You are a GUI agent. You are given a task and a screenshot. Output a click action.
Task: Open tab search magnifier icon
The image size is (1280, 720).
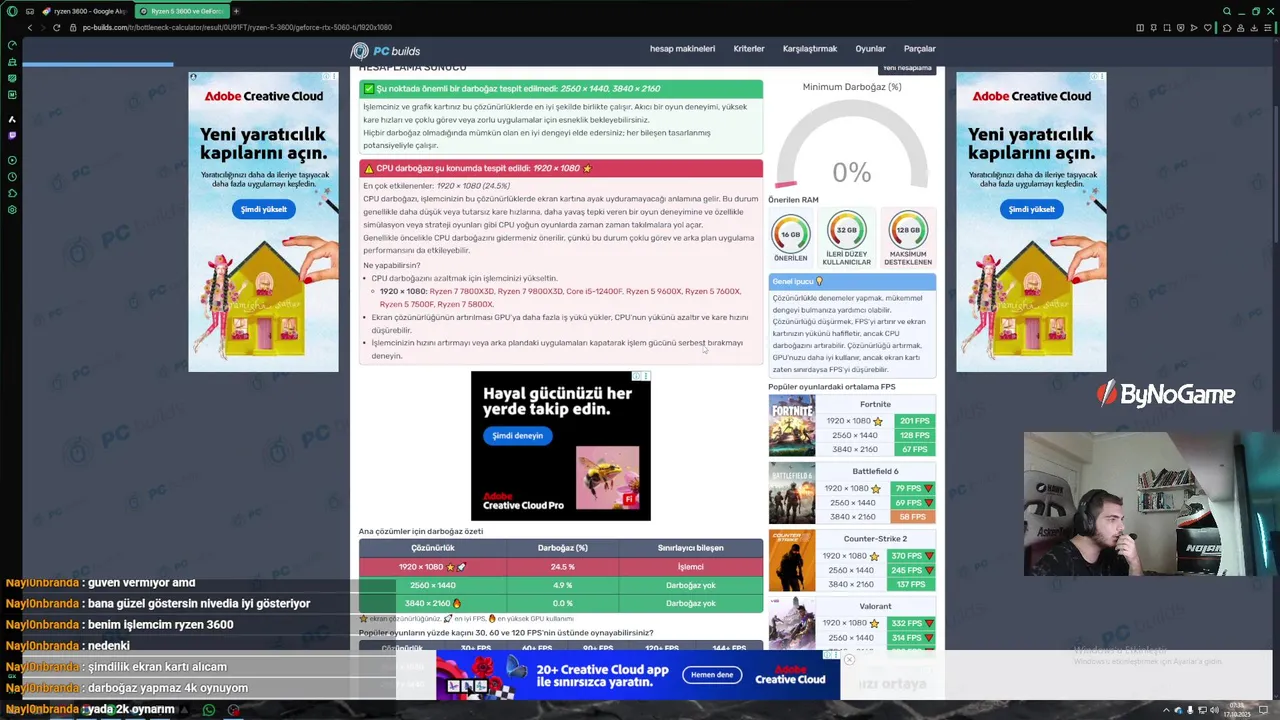click(1227, 11)
